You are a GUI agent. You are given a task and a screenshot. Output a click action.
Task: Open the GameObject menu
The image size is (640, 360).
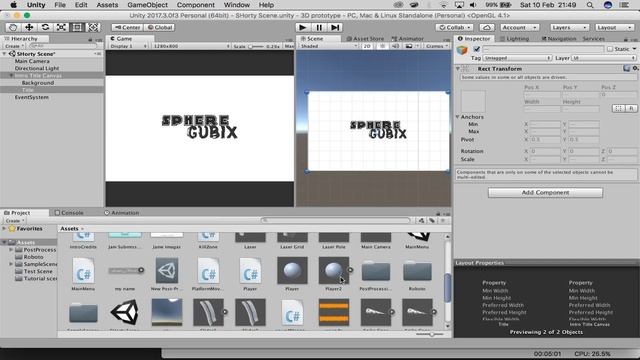147,5
